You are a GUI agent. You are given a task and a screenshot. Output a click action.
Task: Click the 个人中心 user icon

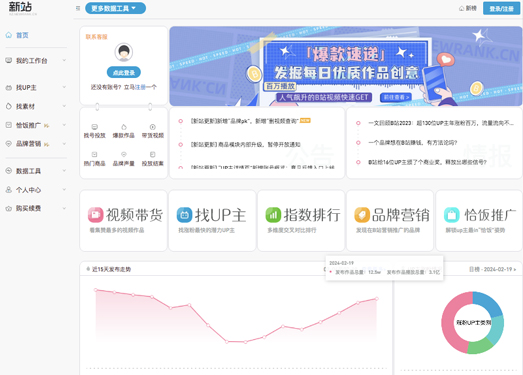click(9, 190)
